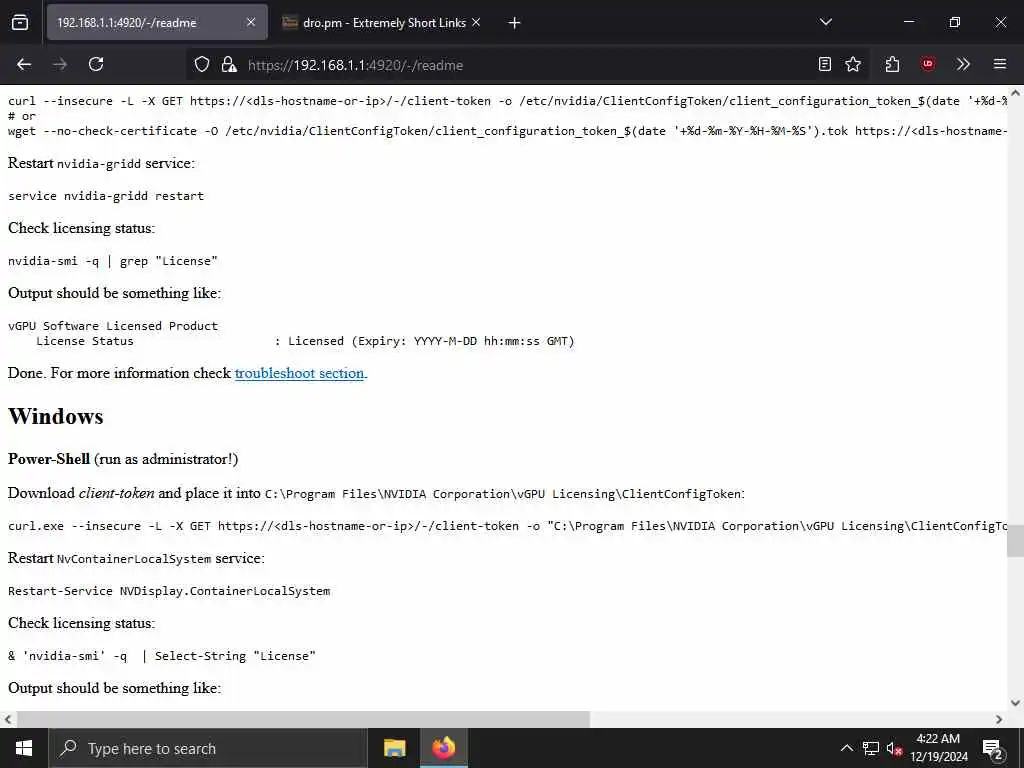This screenshot has height=768, width=1024.
Task: Click the 'service nvidia-gridd restart' command
Action: [106, 196]
